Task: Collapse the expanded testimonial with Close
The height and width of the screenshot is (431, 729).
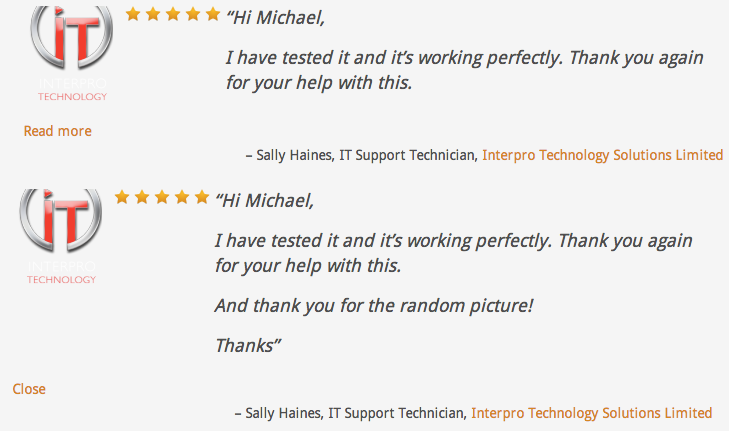Action: [x=29, y=389]
